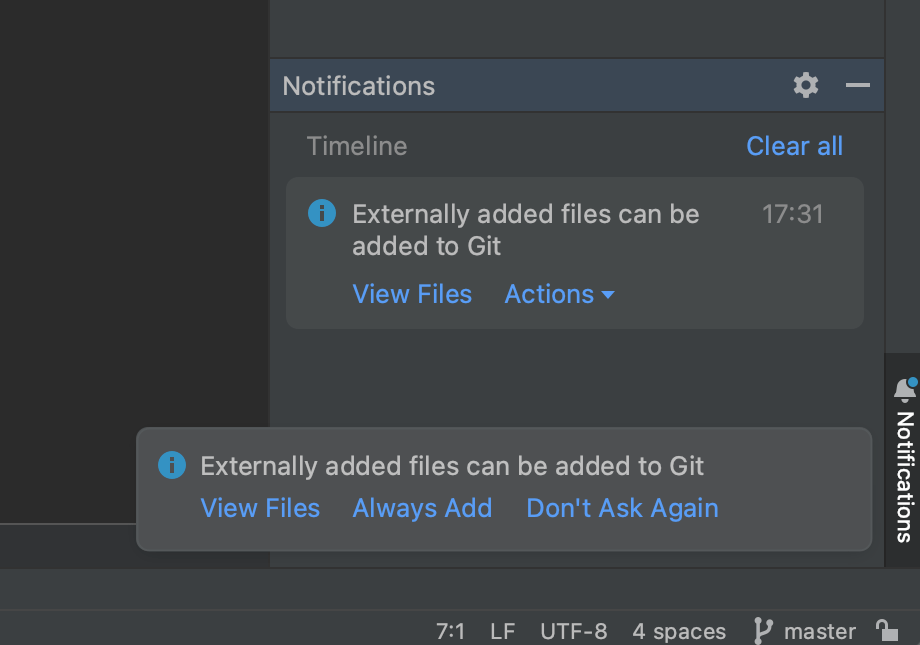Image resolution: width=920 pixels, height=645 pixels.
Task: Click View Files in popup balloon
Action: [260, 508]
